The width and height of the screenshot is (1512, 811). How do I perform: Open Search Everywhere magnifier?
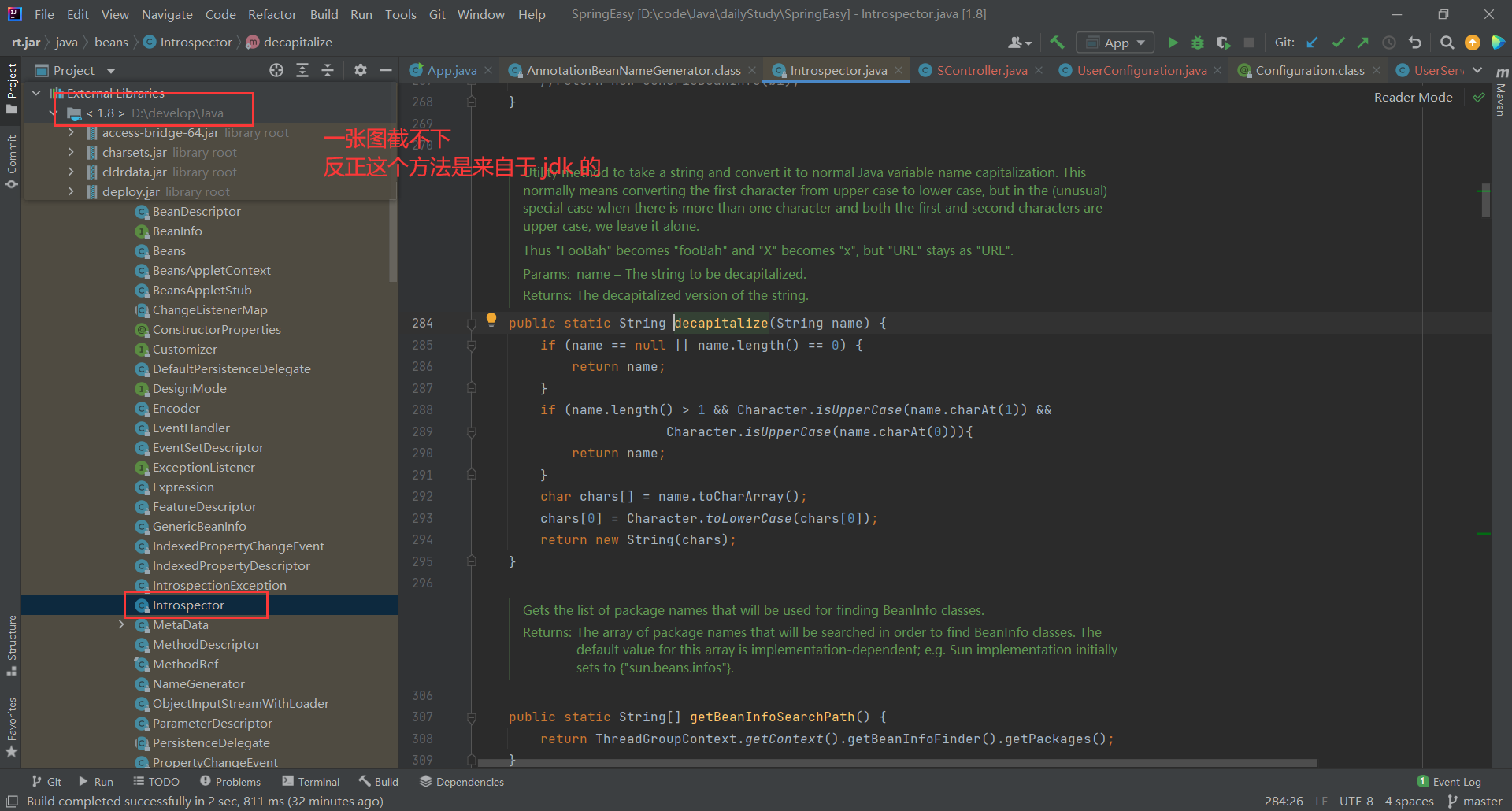click(1447, 43)
